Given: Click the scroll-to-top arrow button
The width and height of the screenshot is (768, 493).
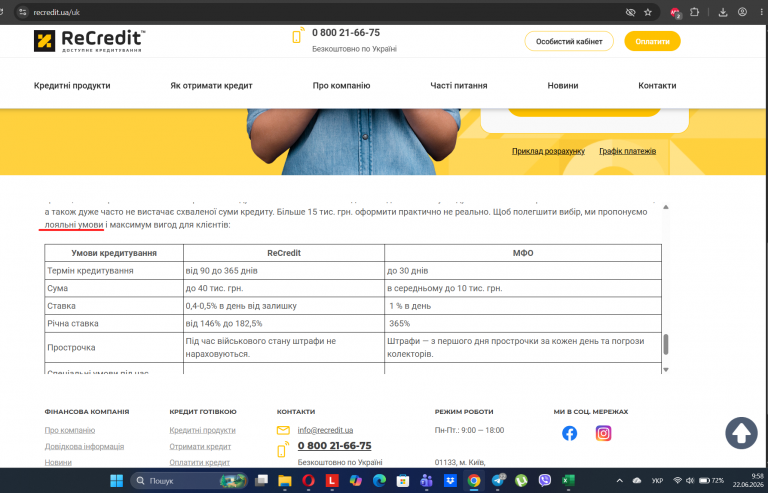Looking at the screenshot, I should coord(741,433).
